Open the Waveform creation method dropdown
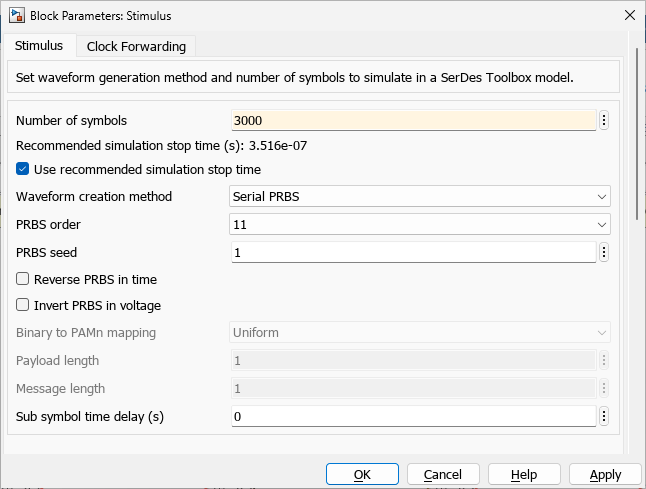 coord(420,196)
